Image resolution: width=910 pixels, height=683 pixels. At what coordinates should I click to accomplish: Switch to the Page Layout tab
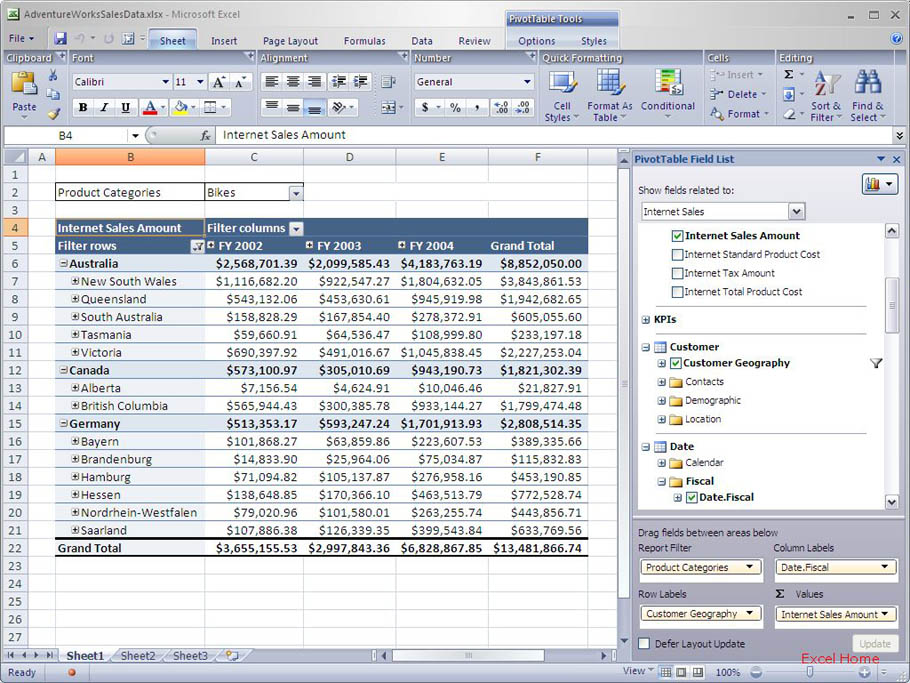(x=290, y=41)
